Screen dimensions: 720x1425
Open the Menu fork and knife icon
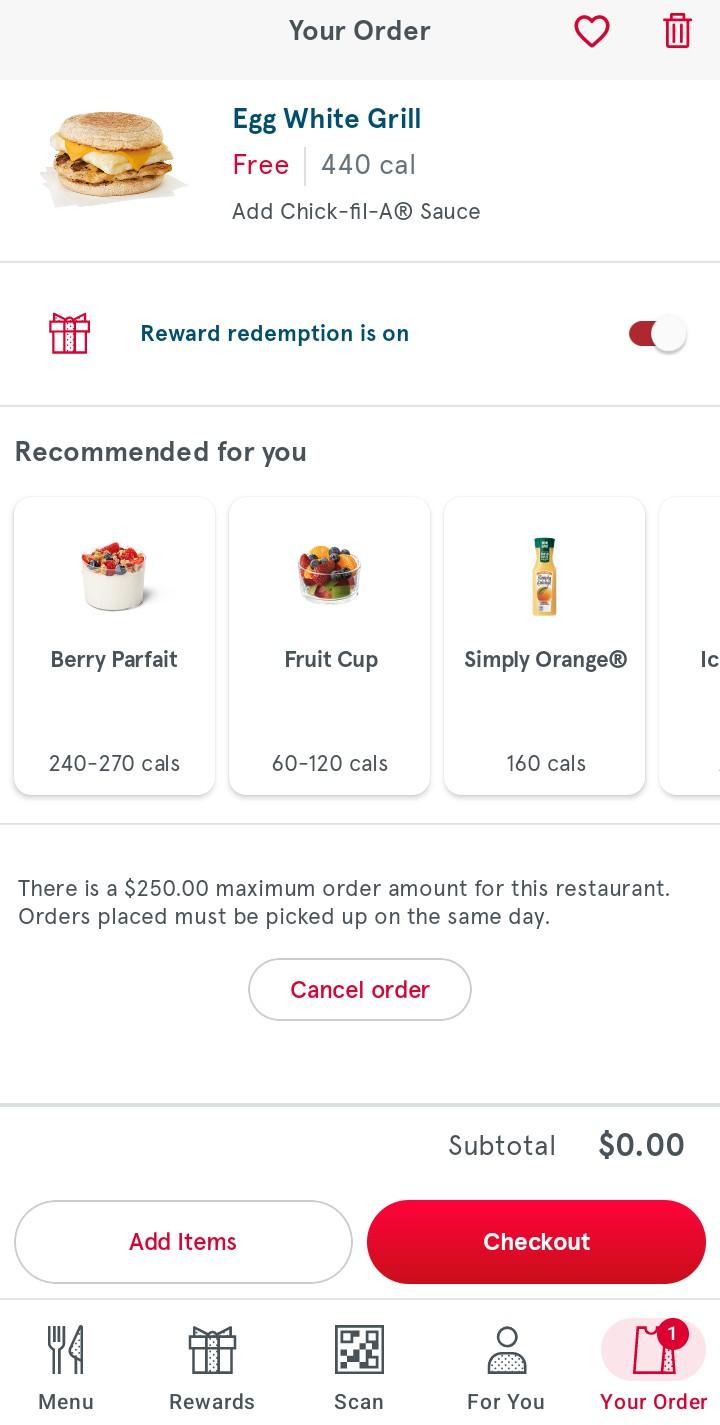(66, 1349)
